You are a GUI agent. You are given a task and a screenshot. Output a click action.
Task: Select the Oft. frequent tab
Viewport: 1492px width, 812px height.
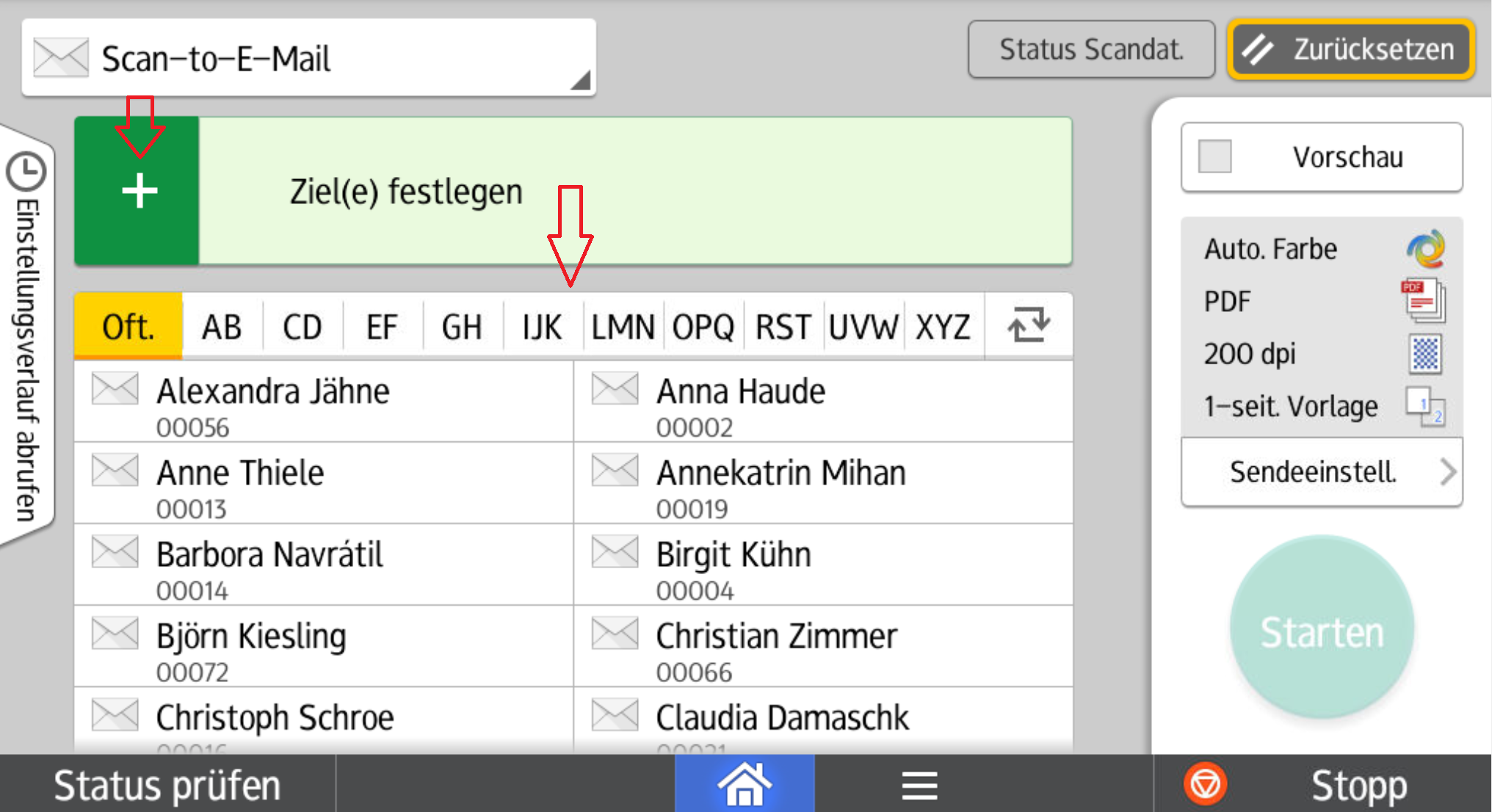click(128, 327)
